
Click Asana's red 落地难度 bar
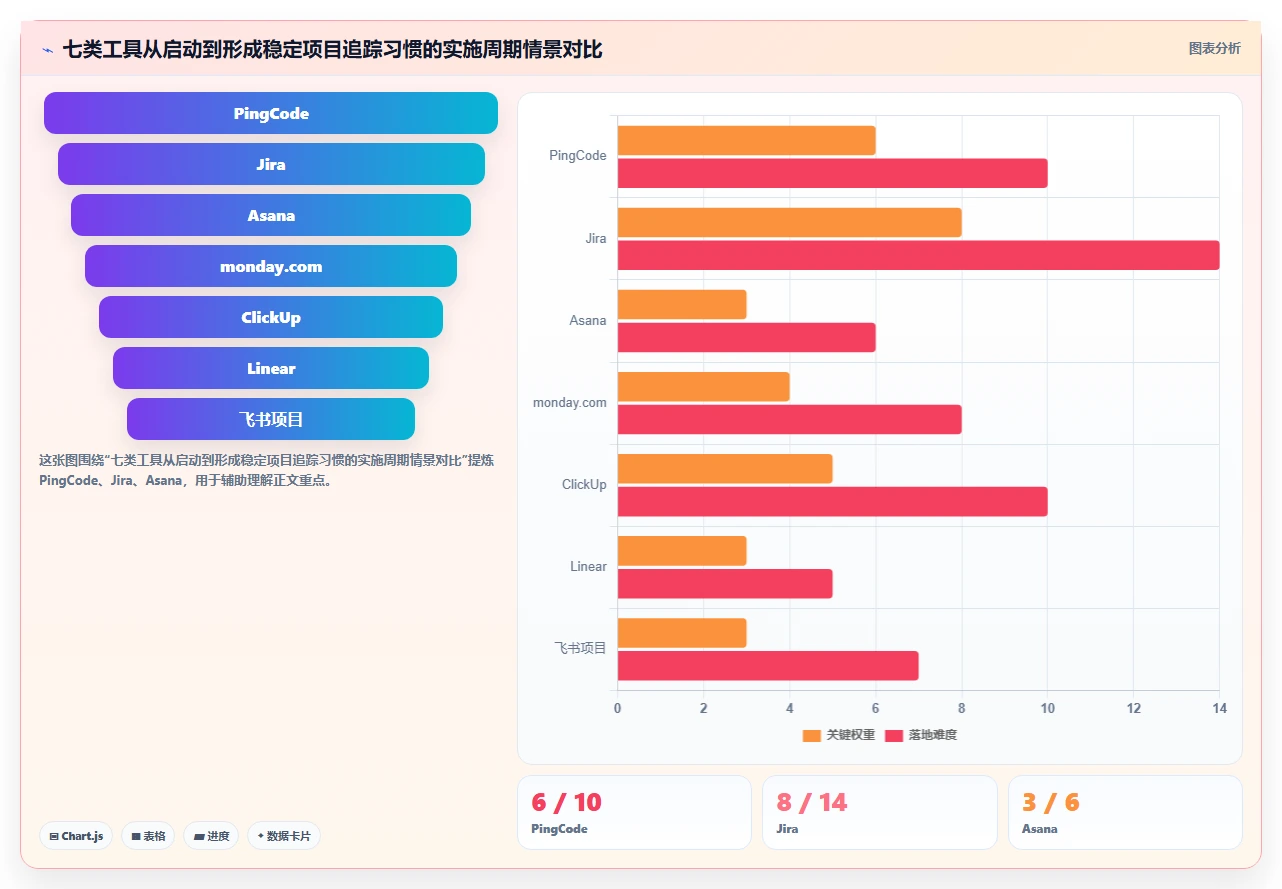tap(746, 337)
